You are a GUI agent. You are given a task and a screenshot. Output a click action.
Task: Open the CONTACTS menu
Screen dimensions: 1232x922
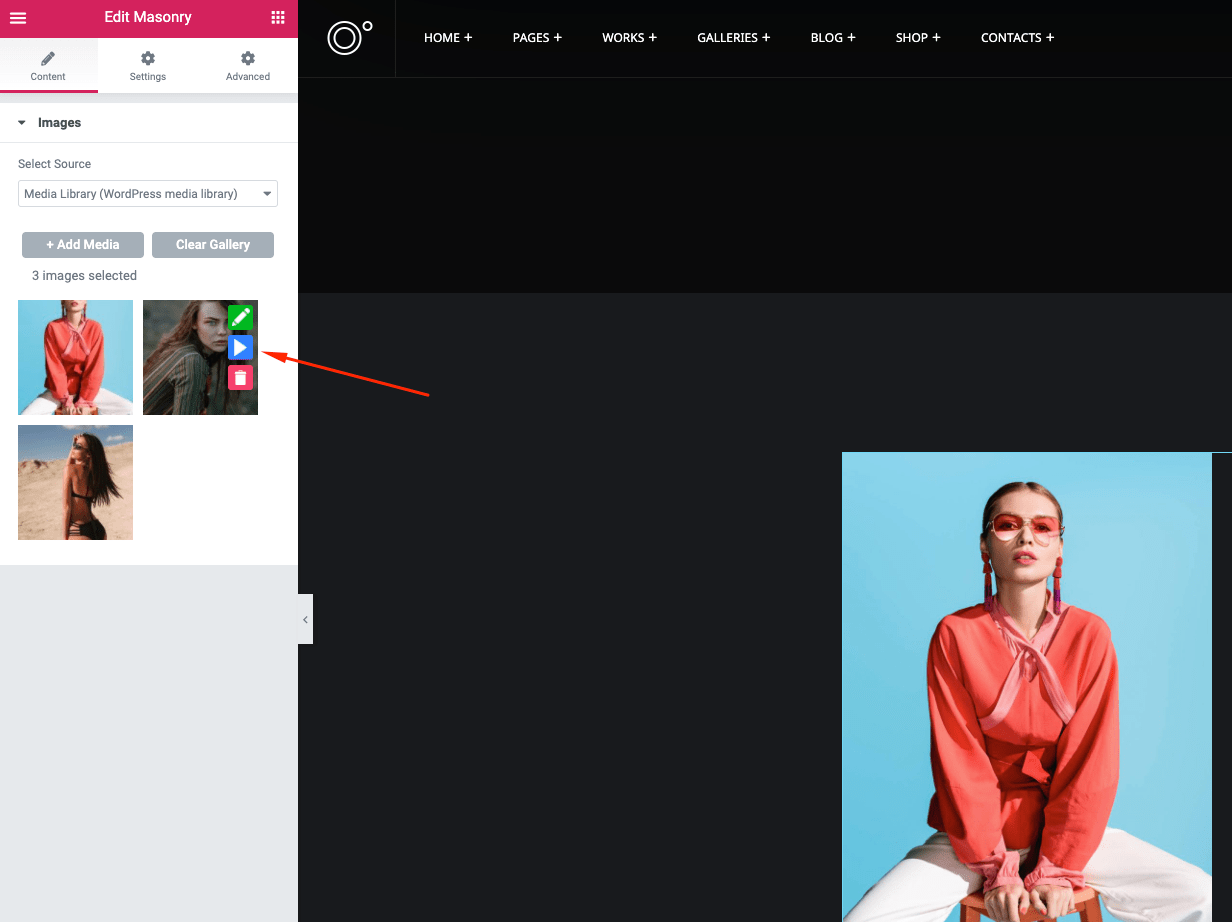[1018, 38]
